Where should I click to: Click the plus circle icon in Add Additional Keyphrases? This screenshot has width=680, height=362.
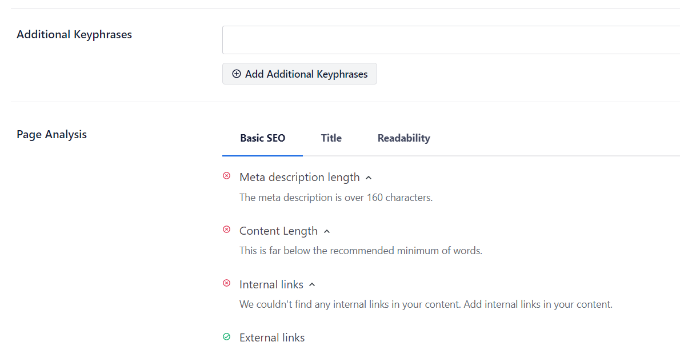(236, 74)
